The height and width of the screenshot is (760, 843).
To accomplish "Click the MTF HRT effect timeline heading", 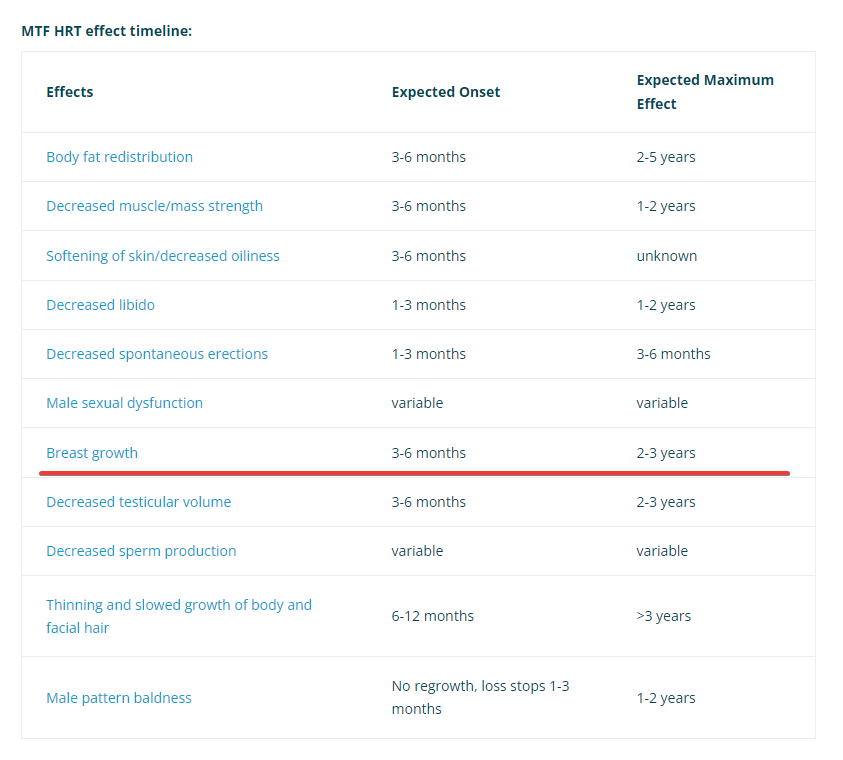I will pyautogui.click(x=106, y=31).
